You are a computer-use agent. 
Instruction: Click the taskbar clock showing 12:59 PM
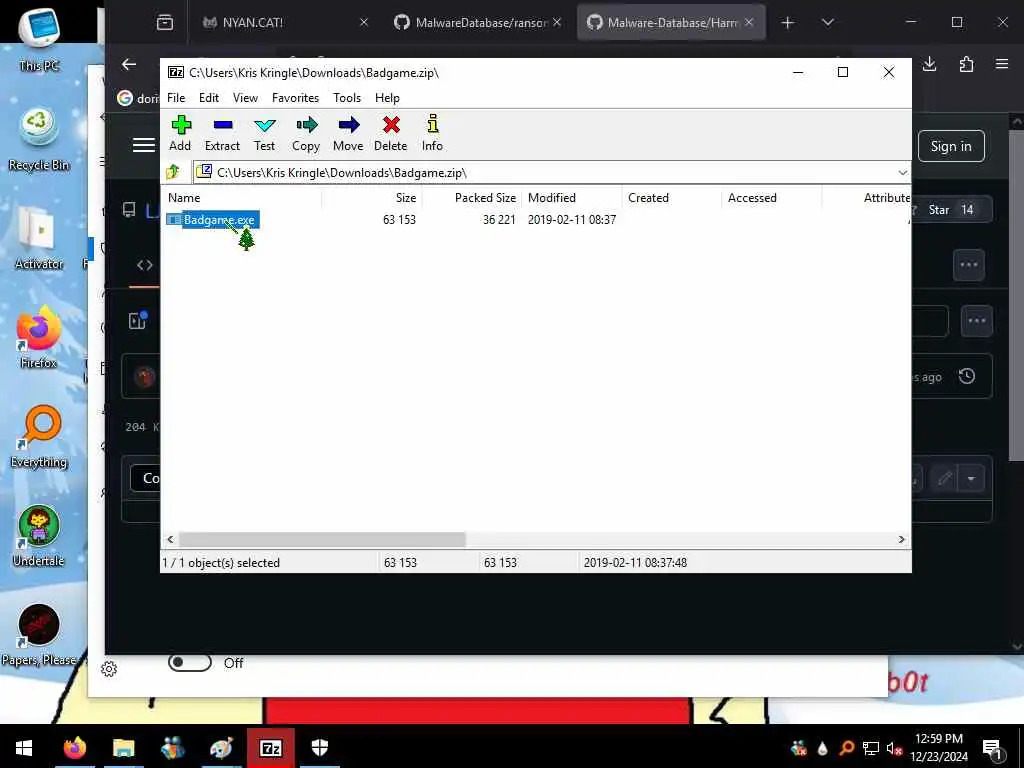click(938, 748)
